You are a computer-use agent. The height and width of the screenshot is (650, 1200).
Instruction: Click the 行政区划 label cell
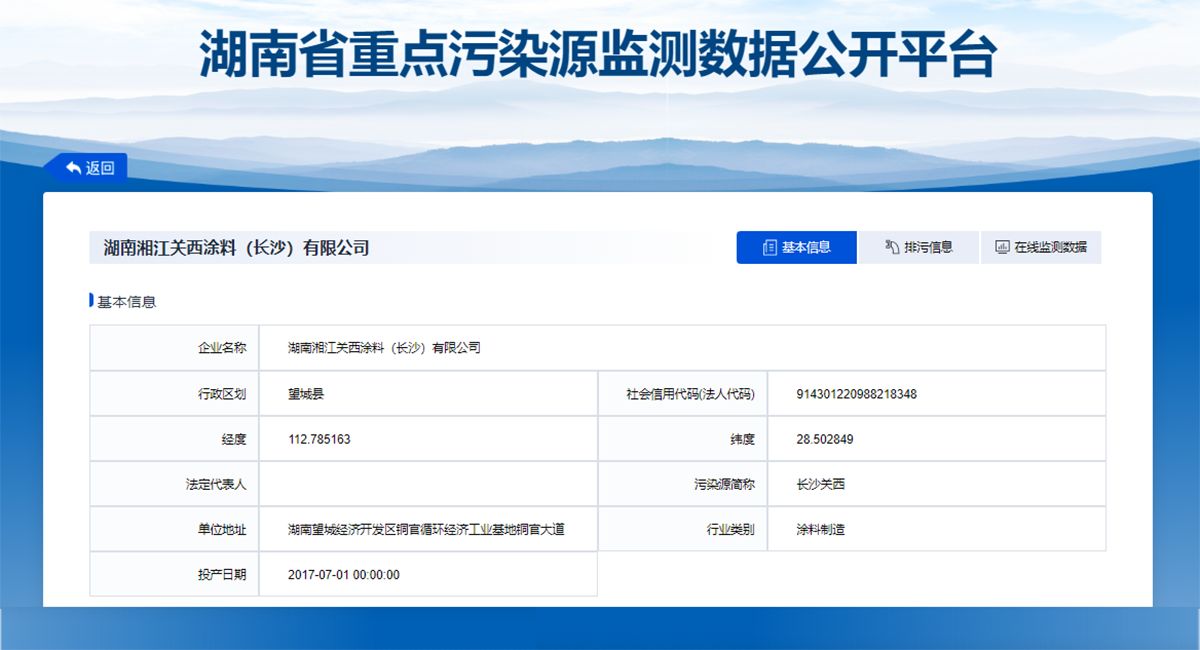click(174, 394)
